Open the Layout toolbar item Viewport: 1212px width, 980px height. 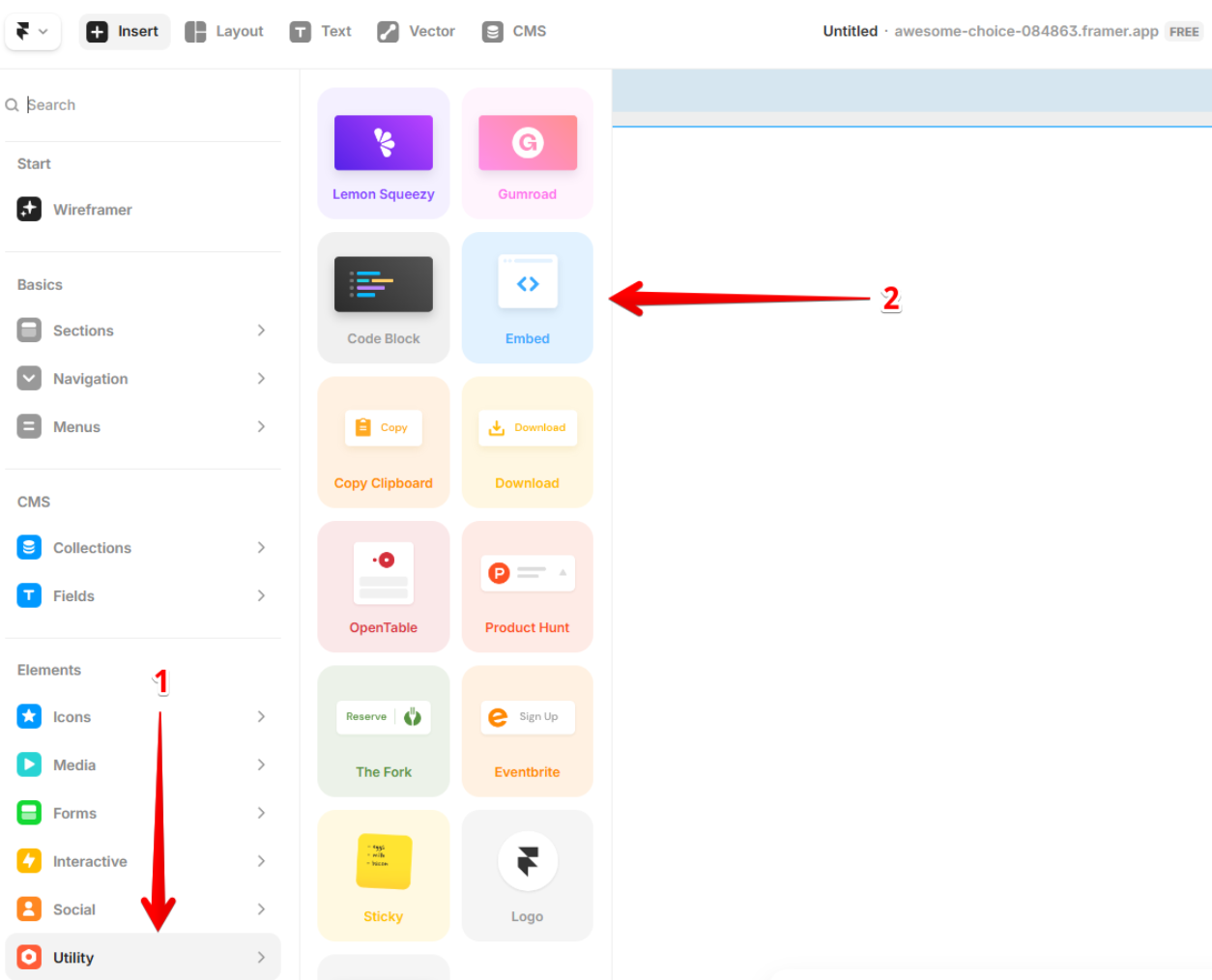click(x=224, y=32)
